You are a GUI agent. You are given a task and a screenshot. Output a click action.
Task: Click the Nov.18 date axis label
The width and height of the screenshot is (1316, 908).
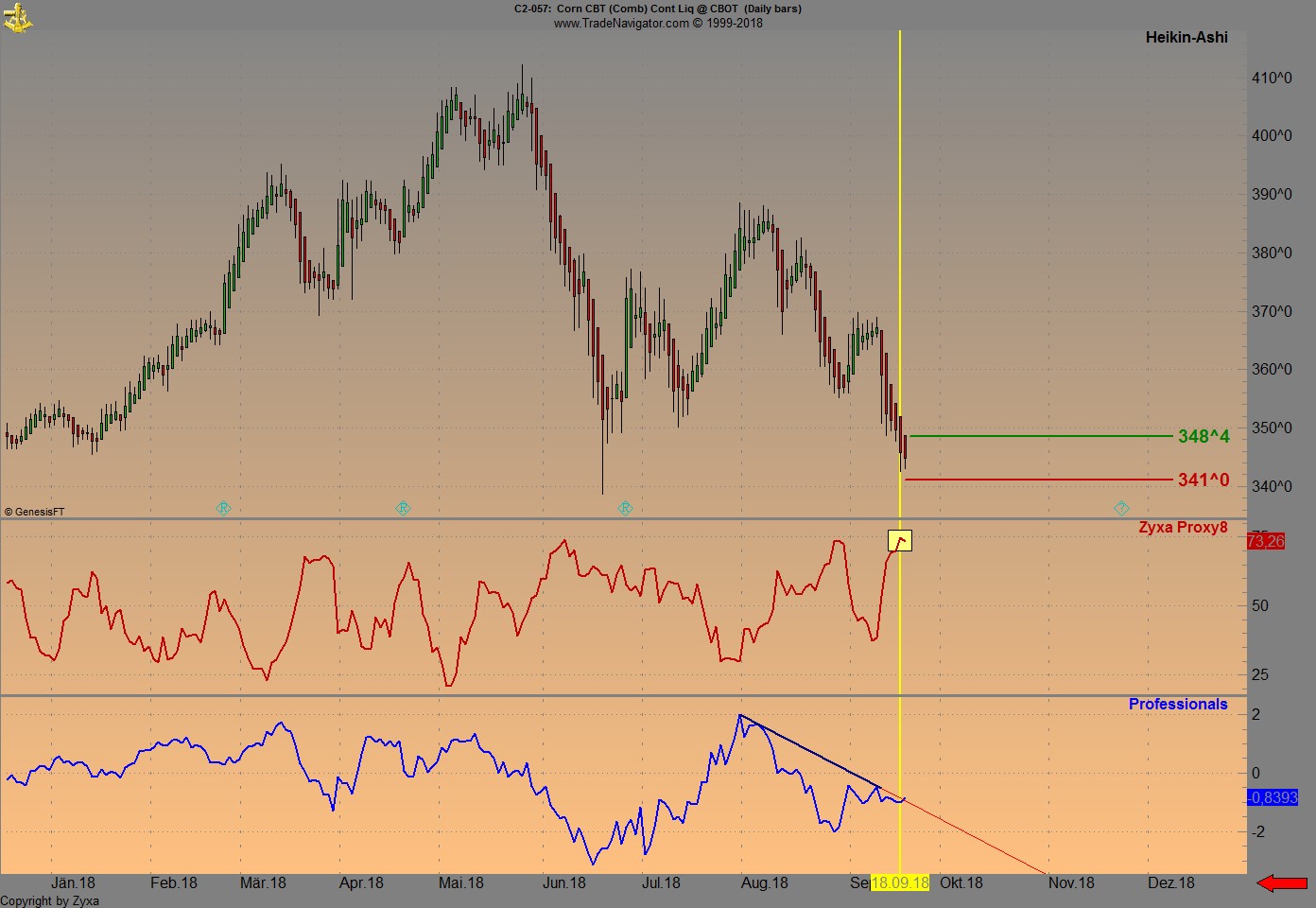click(1071, 882)
